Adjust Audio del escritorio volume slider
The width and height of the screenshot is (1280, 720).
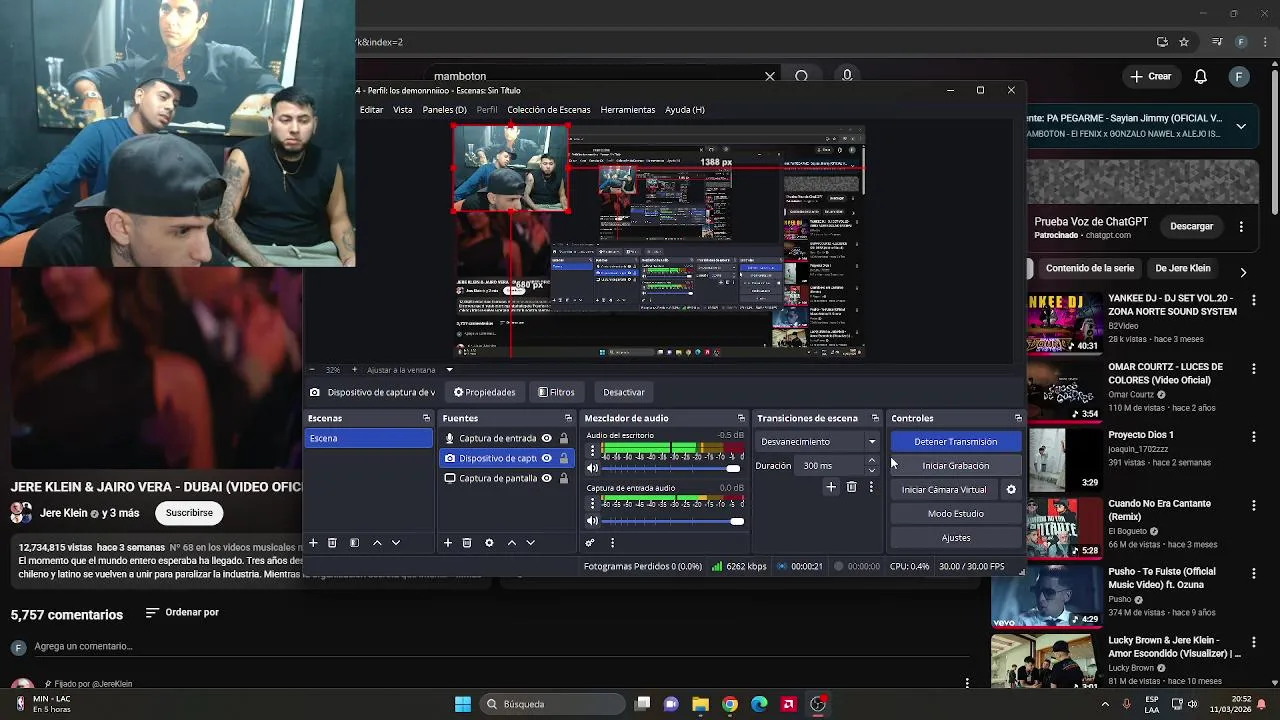(672, 469)
